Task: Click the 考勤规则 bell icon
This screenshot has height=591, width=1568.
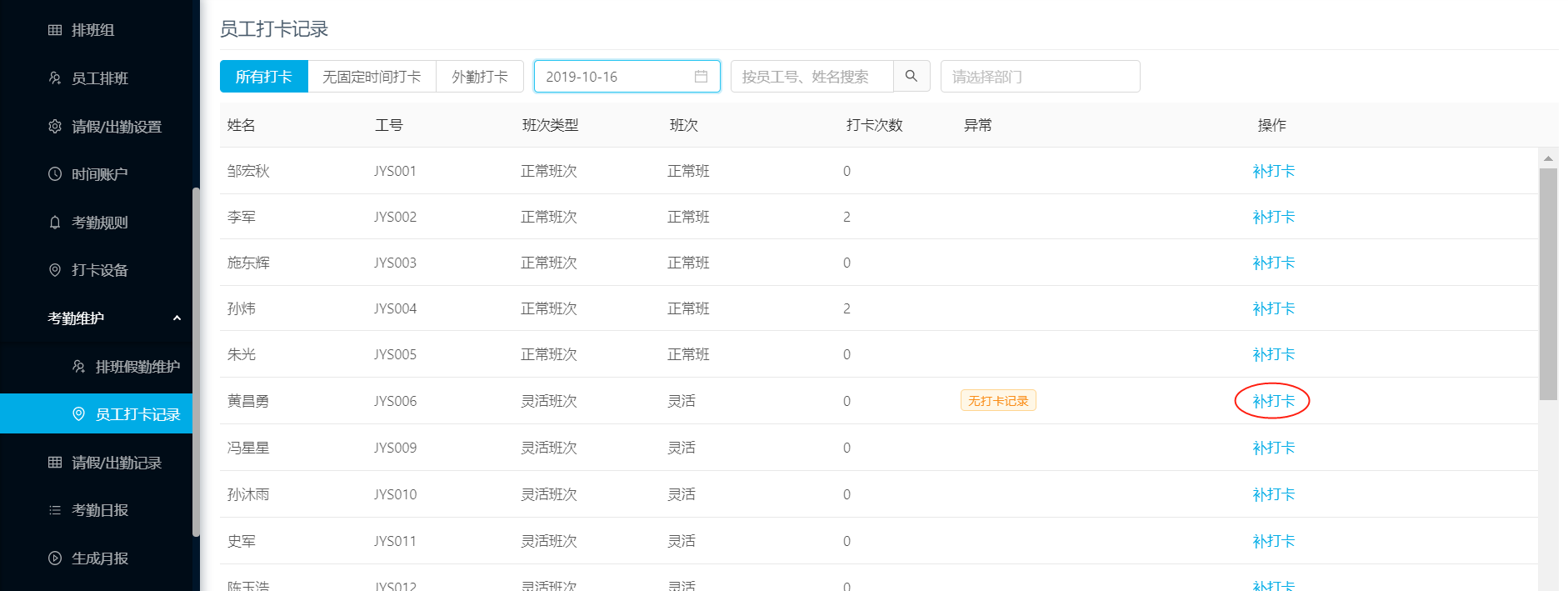Action: tap(55, 223)
